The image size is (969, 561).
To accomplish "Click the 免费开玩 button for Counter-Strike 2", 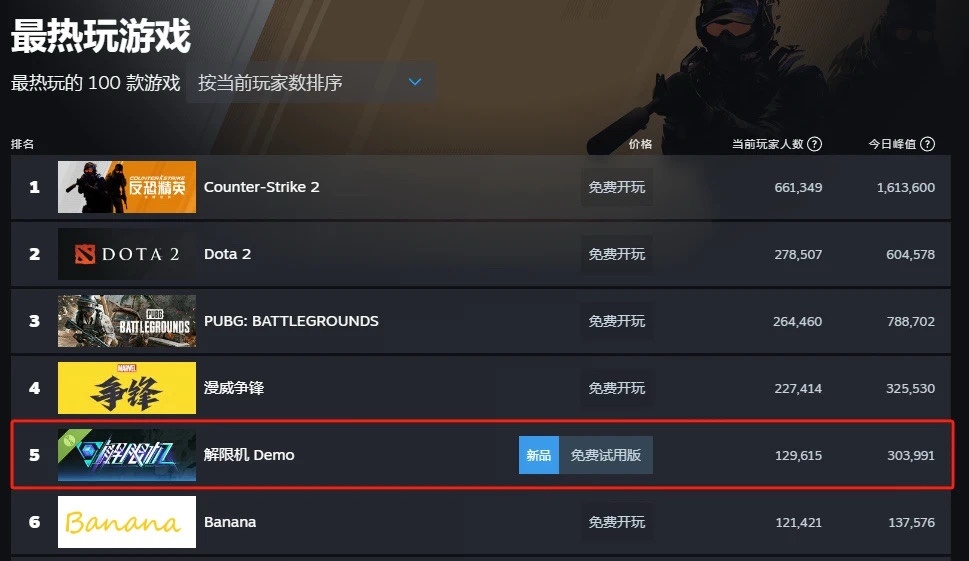I will (617, 187).
